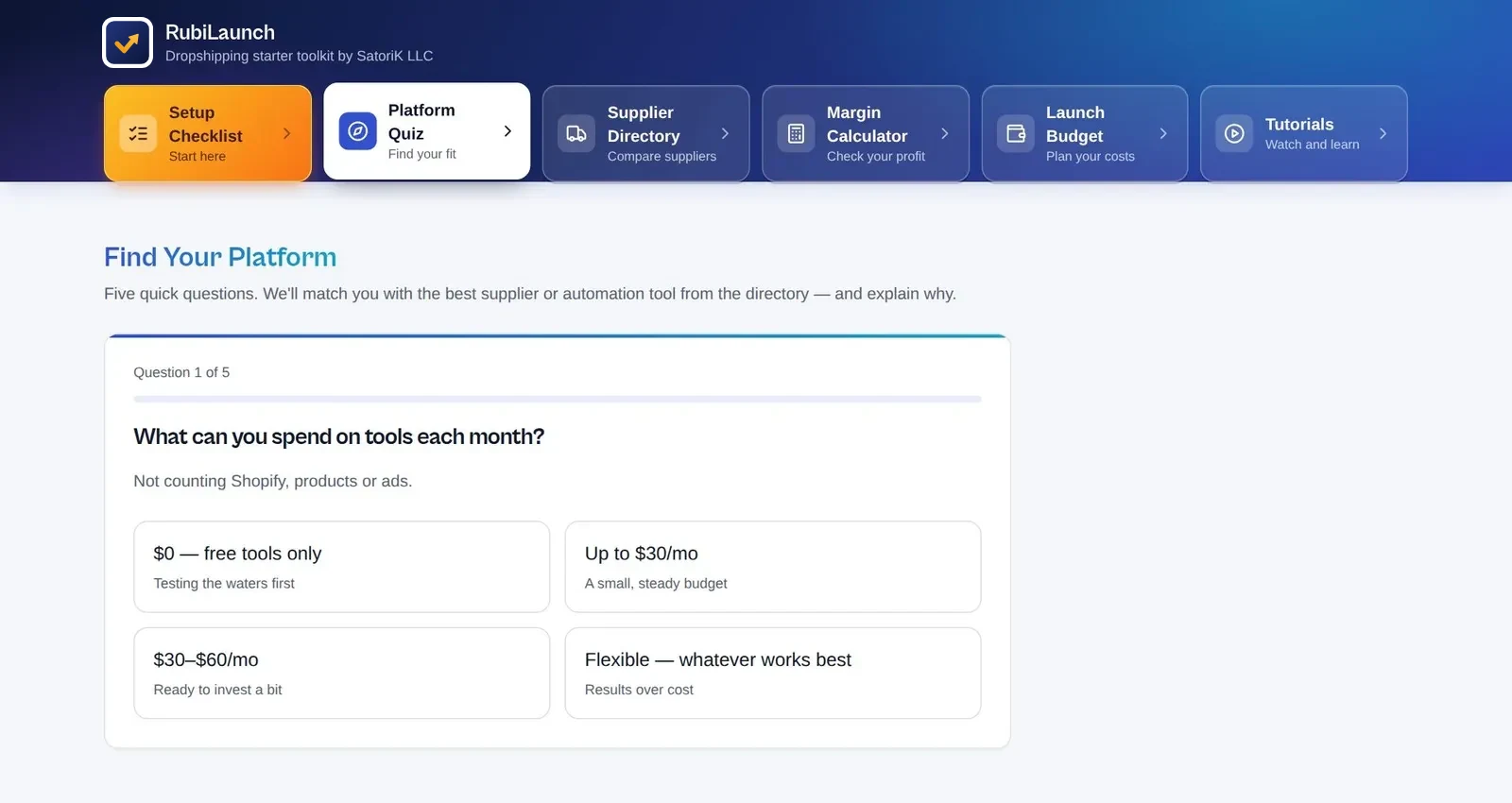
Task: Click the chevron on Supplier Directory card
Action: coord(726,133)
